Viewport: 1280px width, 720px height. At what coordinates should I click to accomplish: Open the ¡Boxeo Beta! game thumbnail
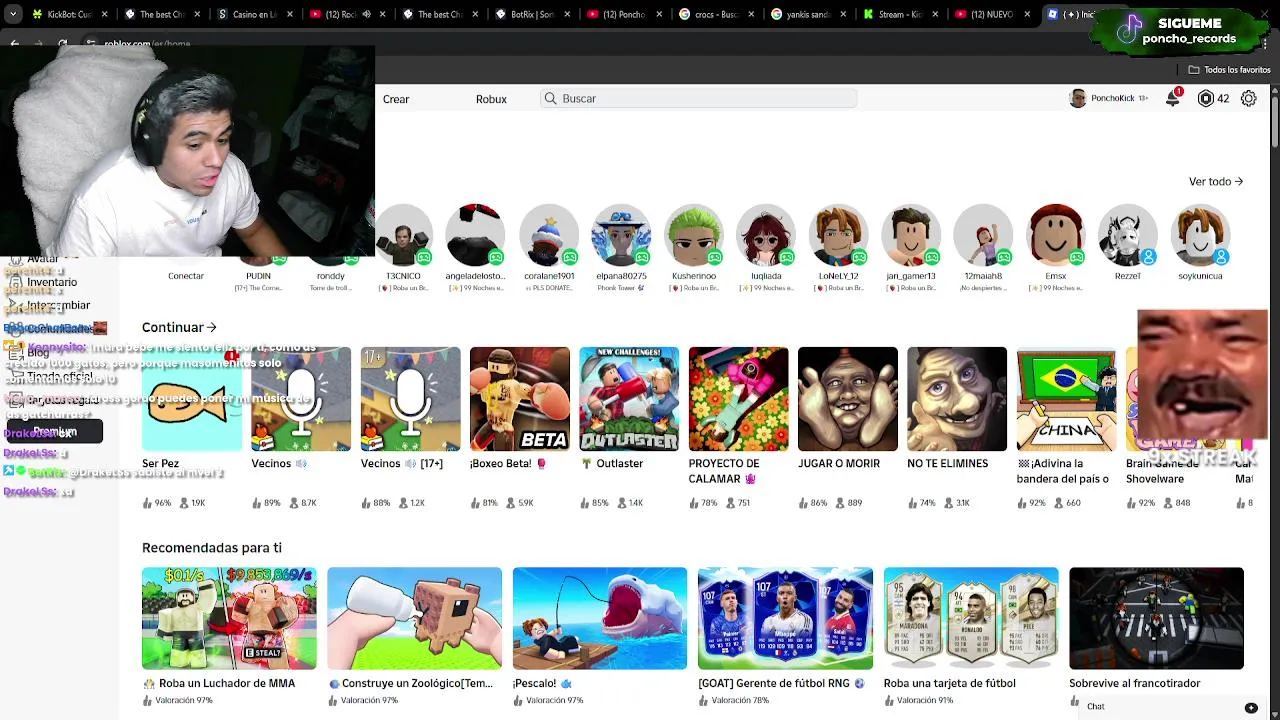(x=520, y=399)
